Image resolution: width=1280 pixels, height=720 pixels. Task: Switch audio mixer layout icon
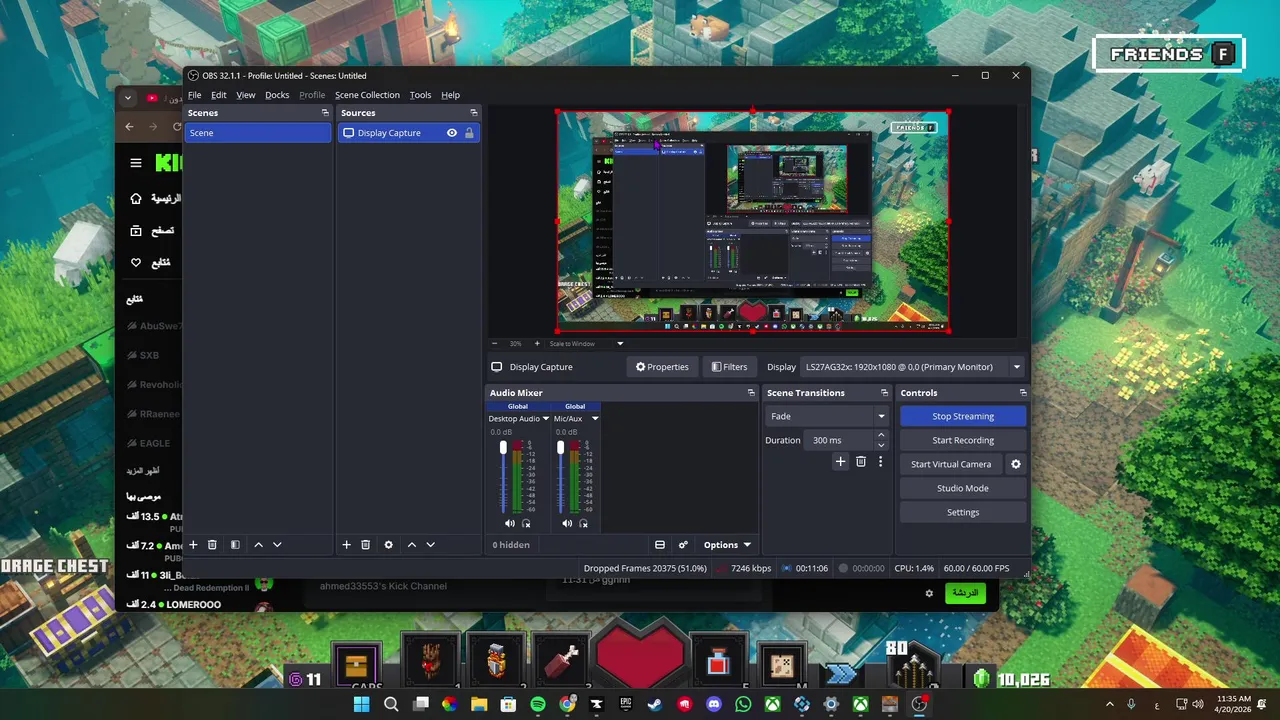[660, 545]
